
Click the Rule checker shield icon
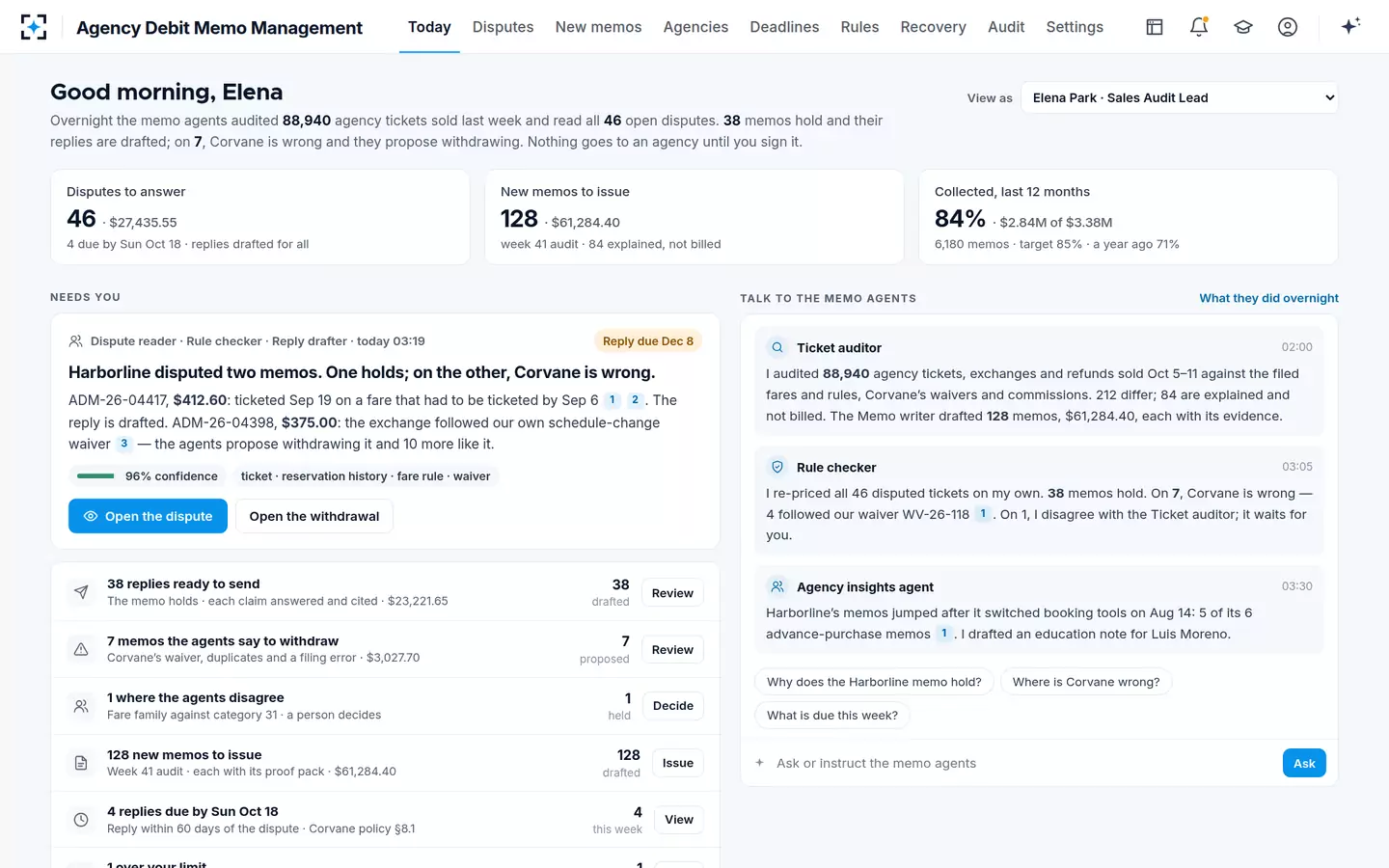(777, 467)
